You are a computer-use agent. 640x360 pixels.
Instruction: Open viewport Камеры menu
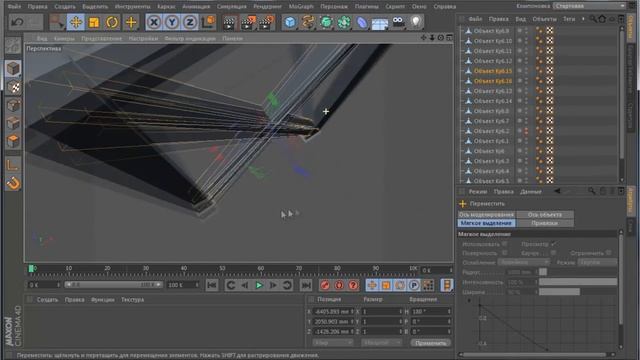point(64,38)
